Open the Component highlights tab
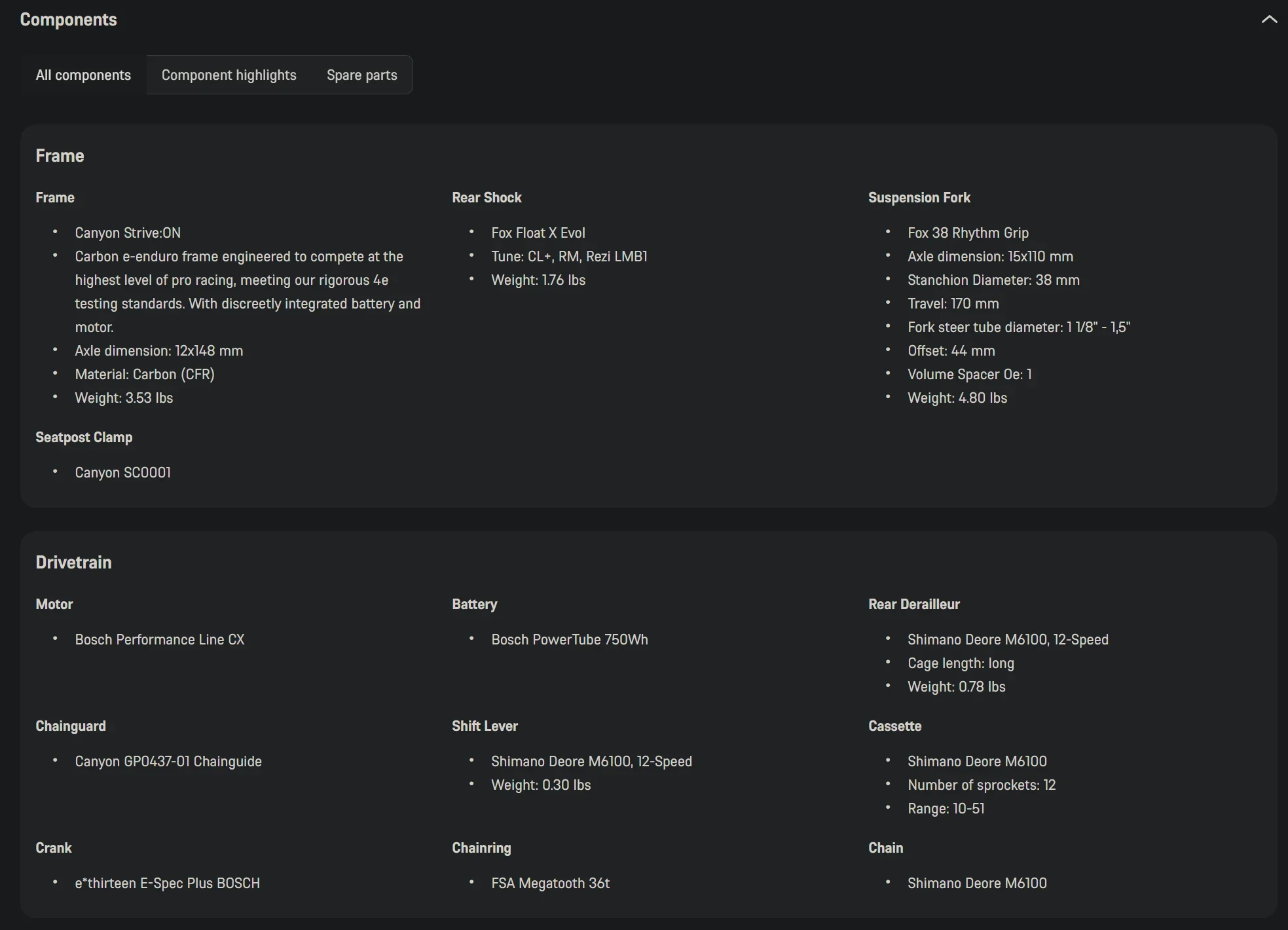The height and width of the screenshot is (930, 1288). (x=229, y=75)
